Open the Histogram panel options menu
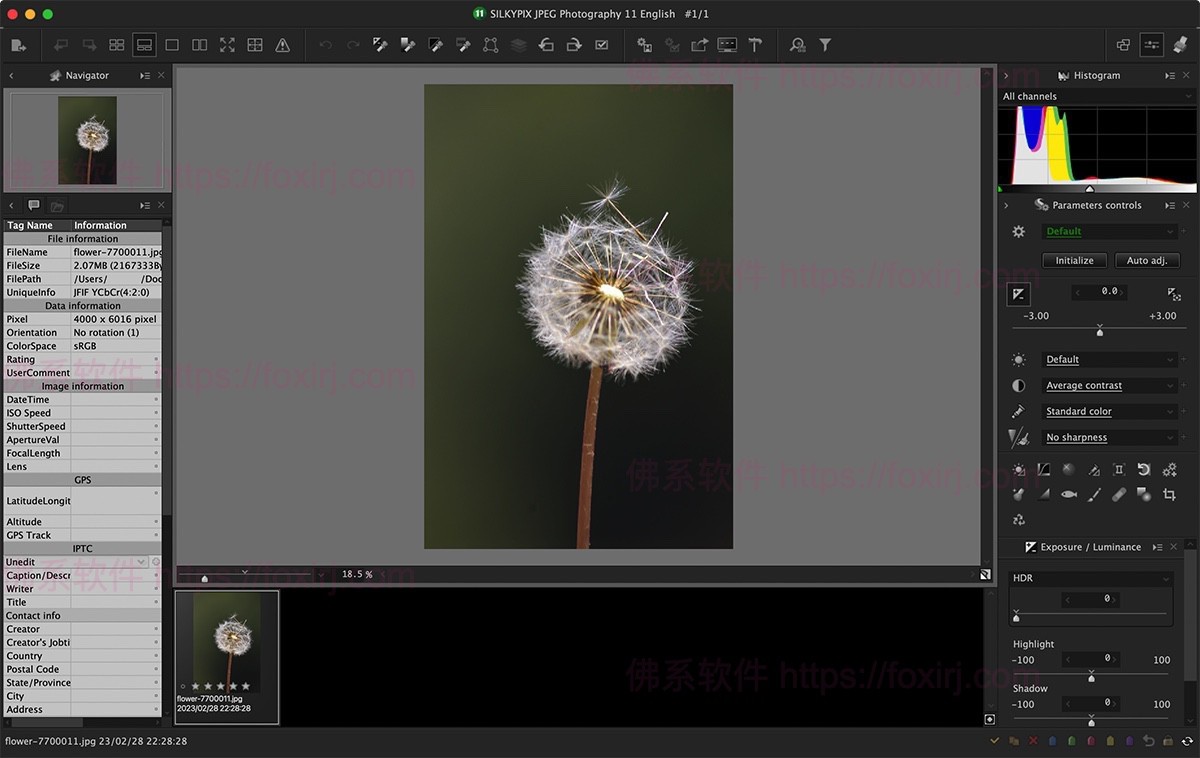This screenshot has height=758, width=1200. tap(1169, 76)
